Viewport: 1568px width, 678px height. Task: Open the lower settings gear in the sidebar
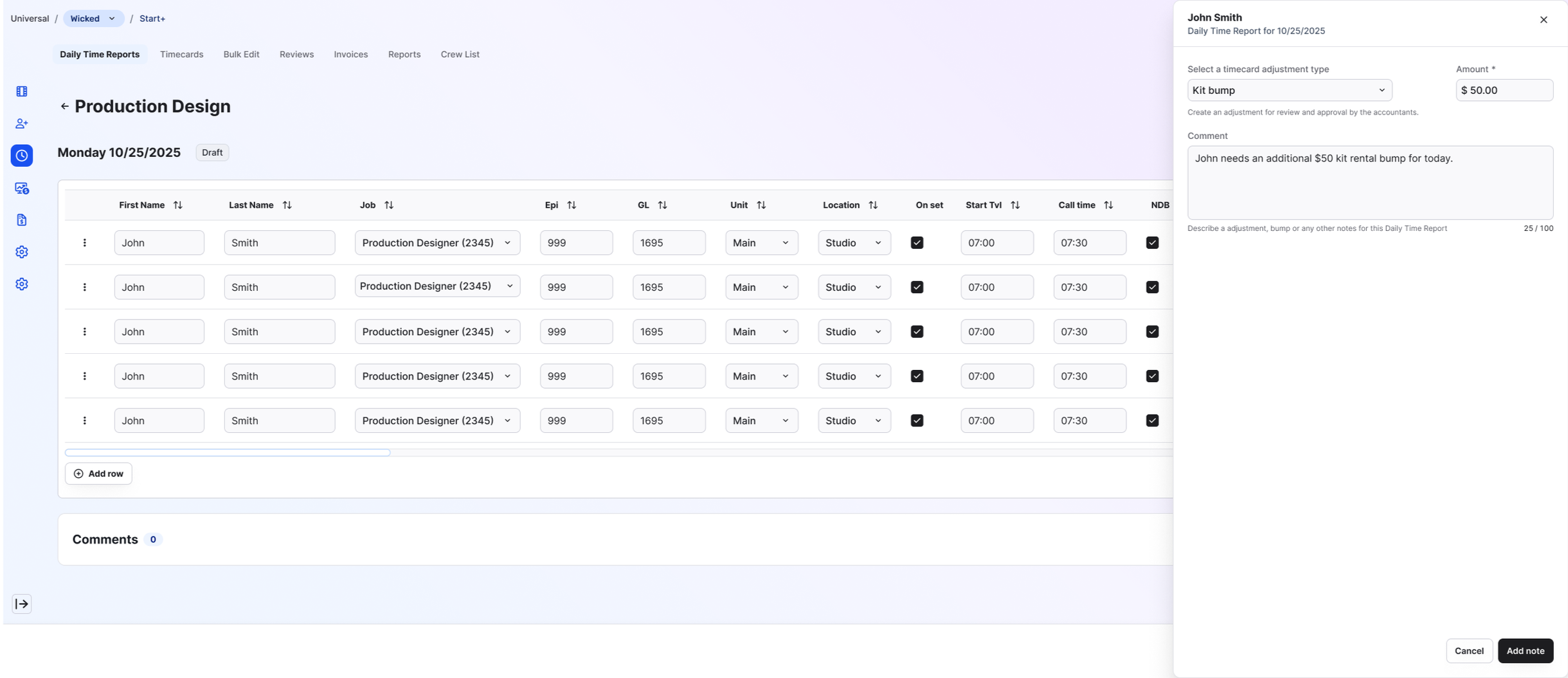coord(21,284)
